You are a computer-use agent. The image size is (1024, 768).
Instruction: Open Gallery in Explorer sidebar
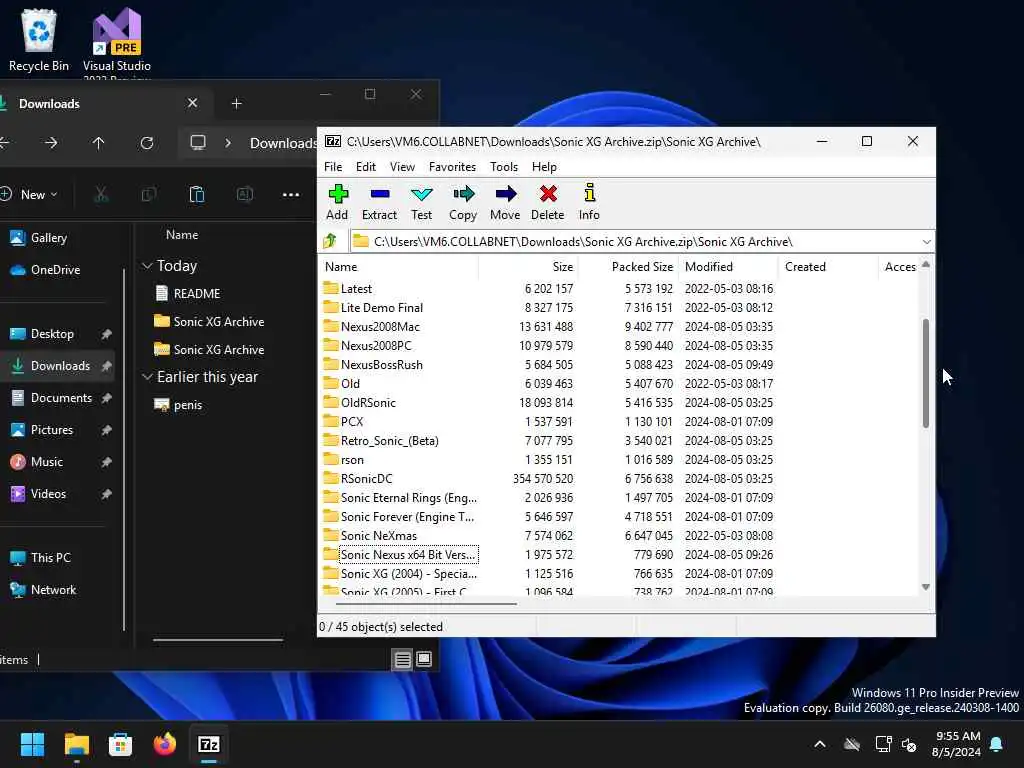(x=39, y=238)
